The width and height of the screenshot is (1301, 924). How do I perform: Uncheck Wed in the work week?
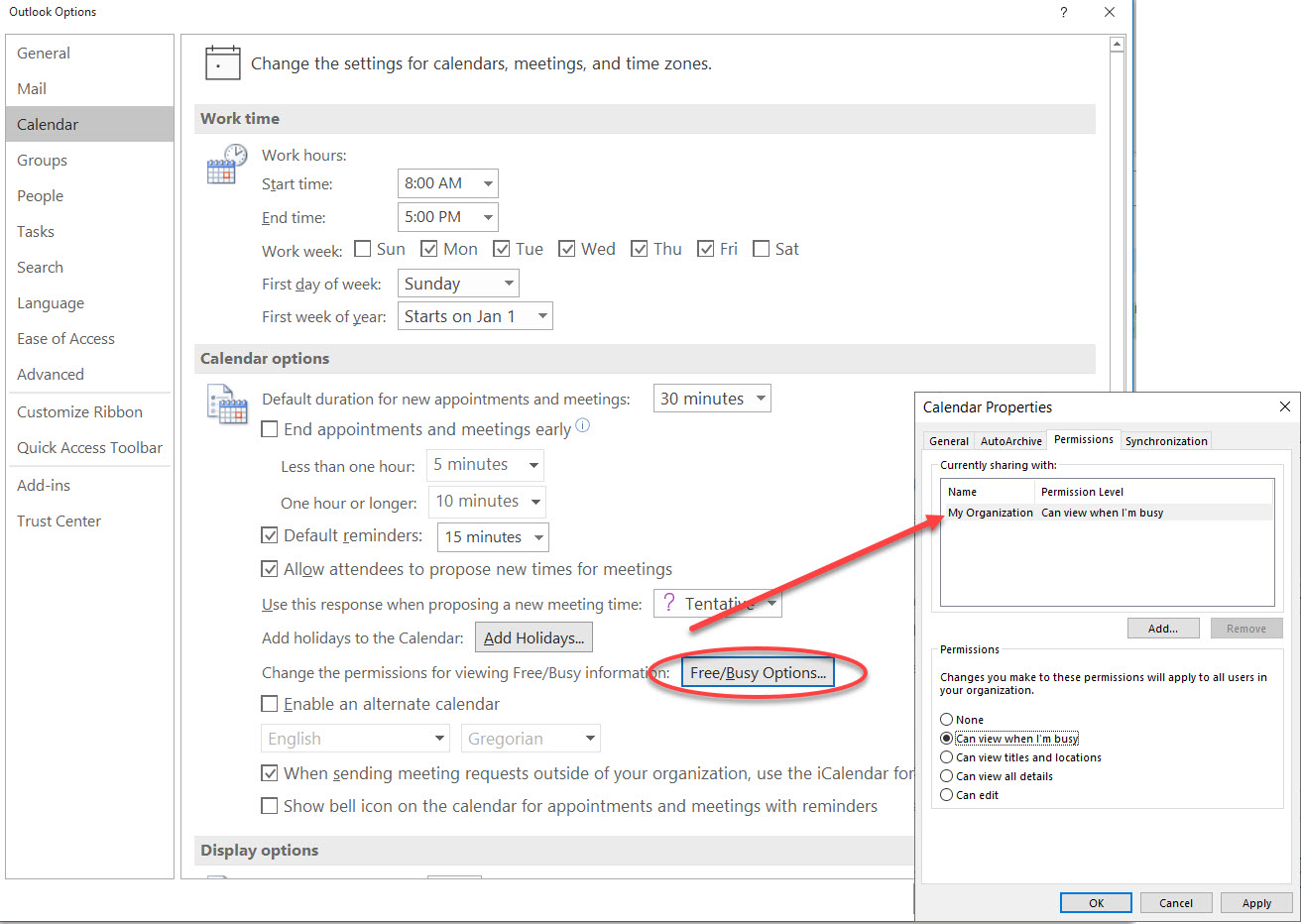(x=567, y=249)
